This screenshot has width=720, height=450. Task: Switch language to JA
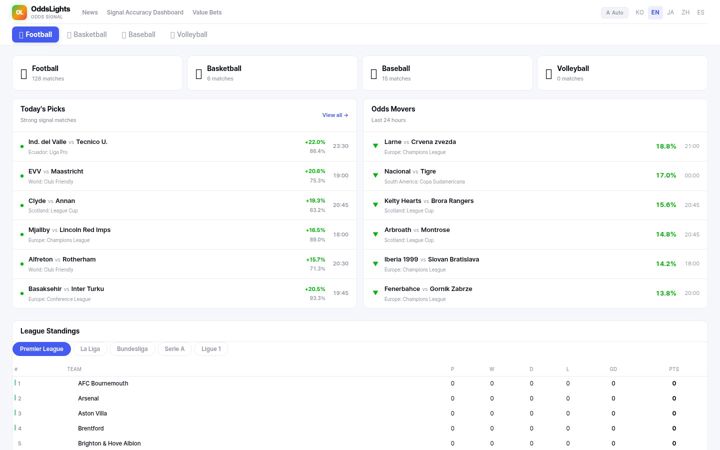670,12
